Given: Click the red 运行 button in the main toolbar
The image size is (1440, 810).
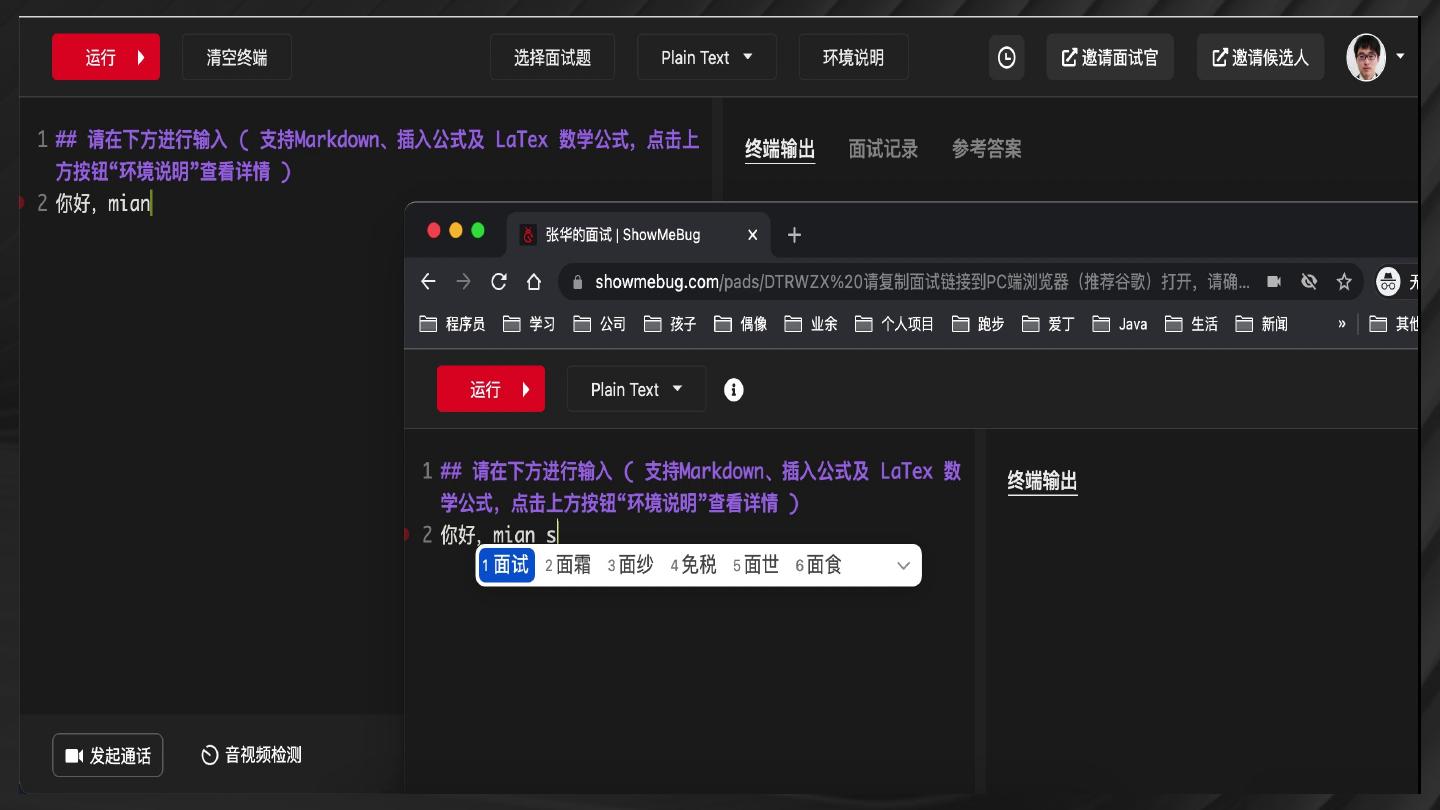Looking at the screenshot, I should (106, 57).
